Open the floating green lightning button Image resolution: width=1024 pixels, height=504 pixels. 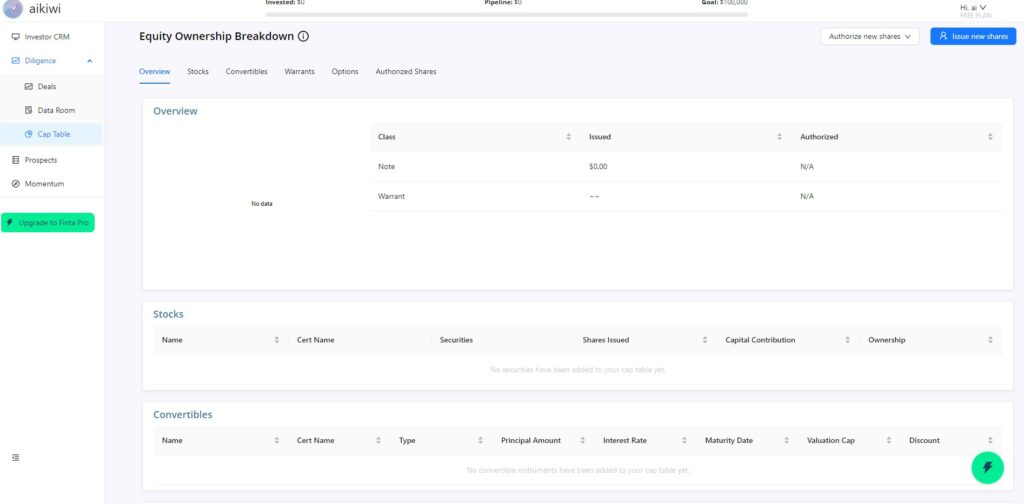987,467
